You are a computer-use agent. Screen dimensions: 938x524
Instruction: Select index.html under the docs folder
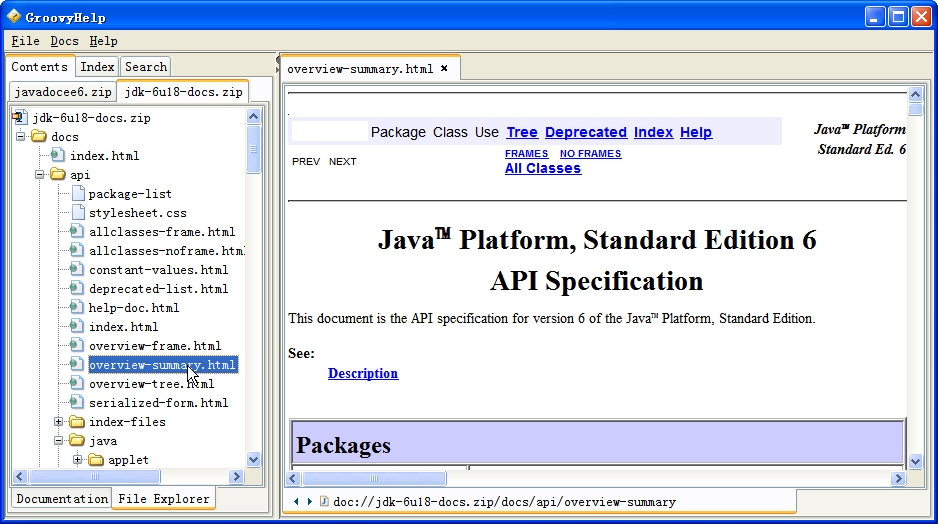tap(105, 156)
